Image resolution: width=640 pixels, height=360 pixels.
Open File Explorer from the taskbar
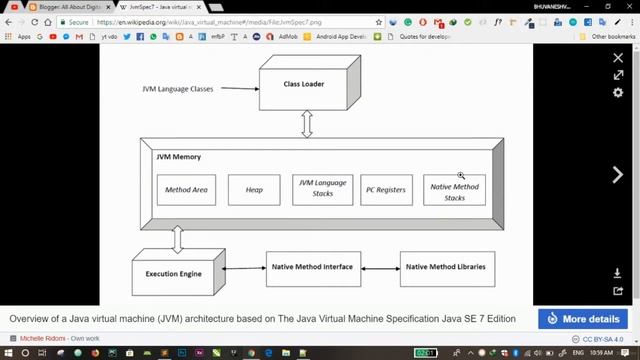pyautogui.click(x=286, y=353)
